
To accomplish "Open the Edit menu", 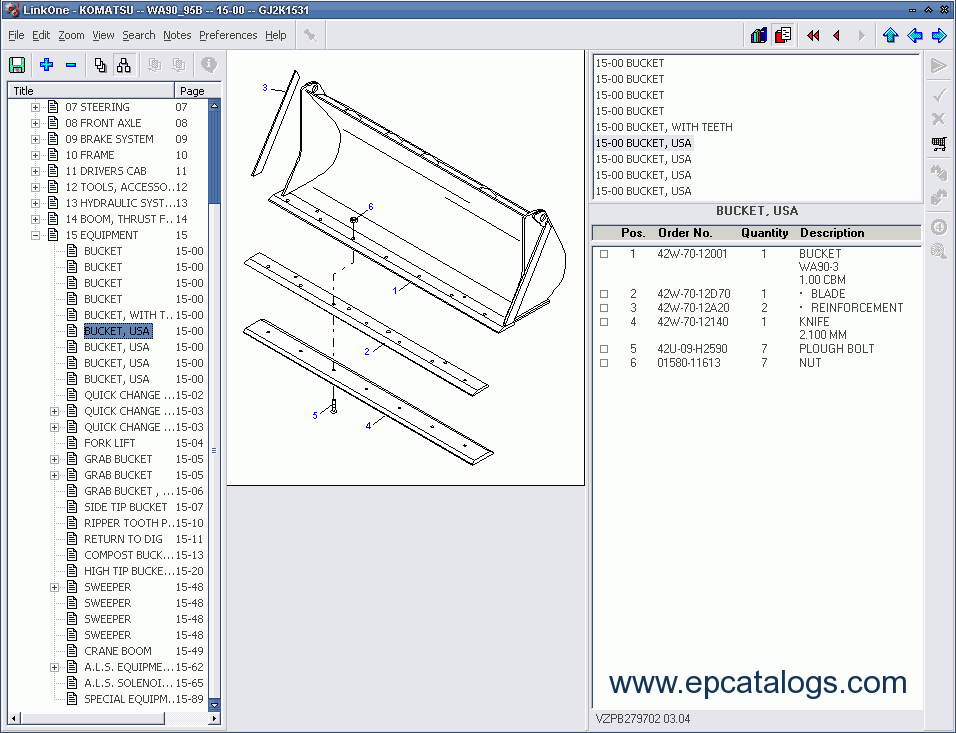I will pos(41,35).
